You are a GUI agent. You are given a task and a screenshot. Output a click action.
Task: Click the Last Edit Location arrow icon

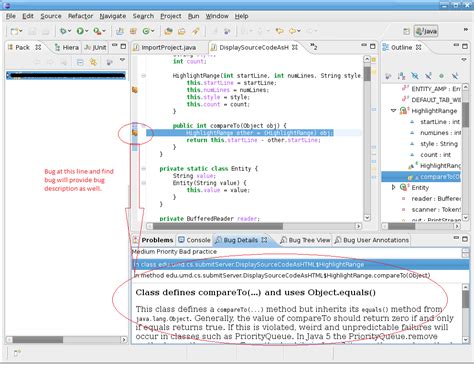point(280,31)
